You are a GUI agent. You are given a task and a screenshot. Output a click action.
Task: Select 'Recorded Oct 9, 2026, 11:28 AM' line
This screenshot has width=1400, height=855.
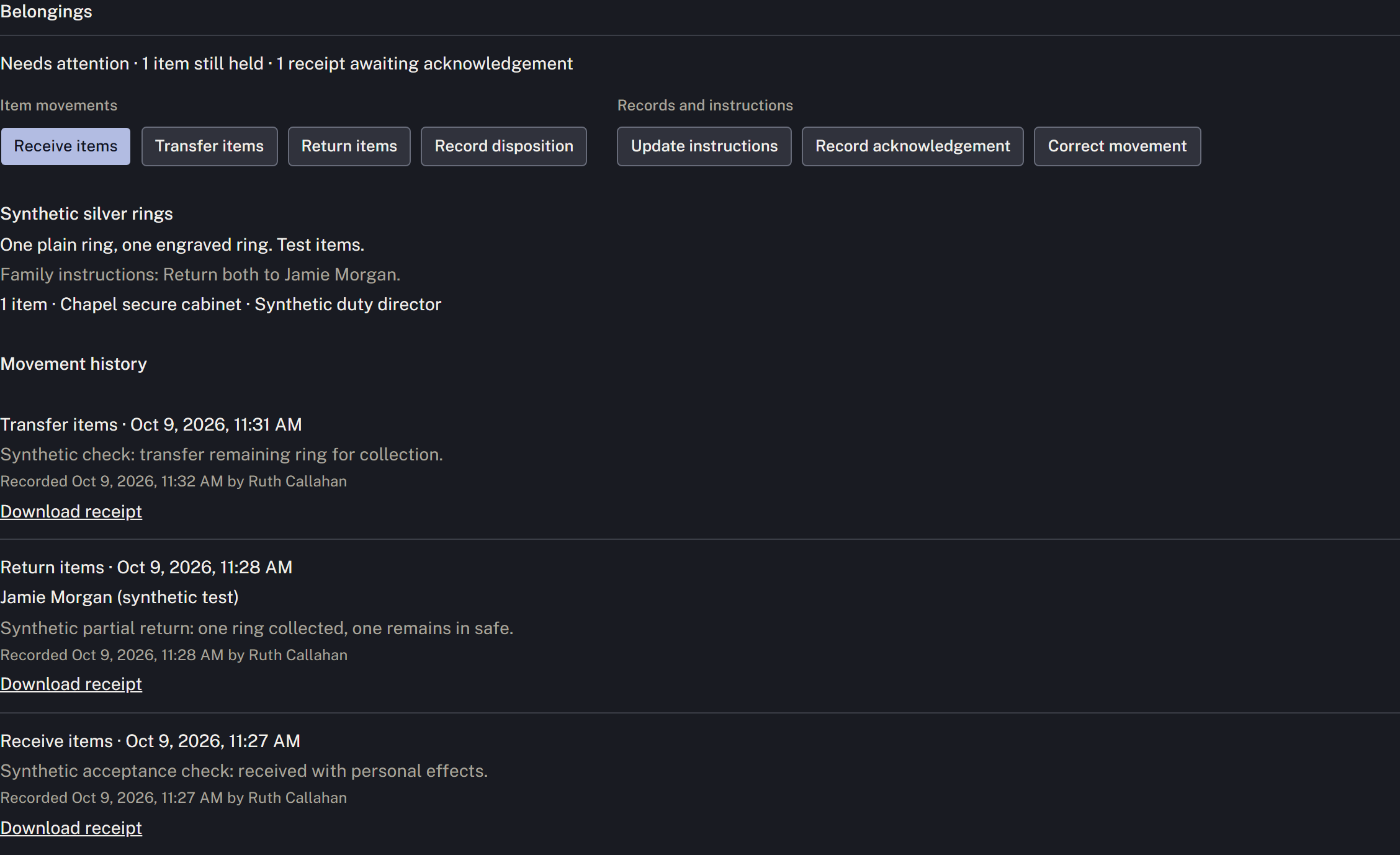coord(174,655)
